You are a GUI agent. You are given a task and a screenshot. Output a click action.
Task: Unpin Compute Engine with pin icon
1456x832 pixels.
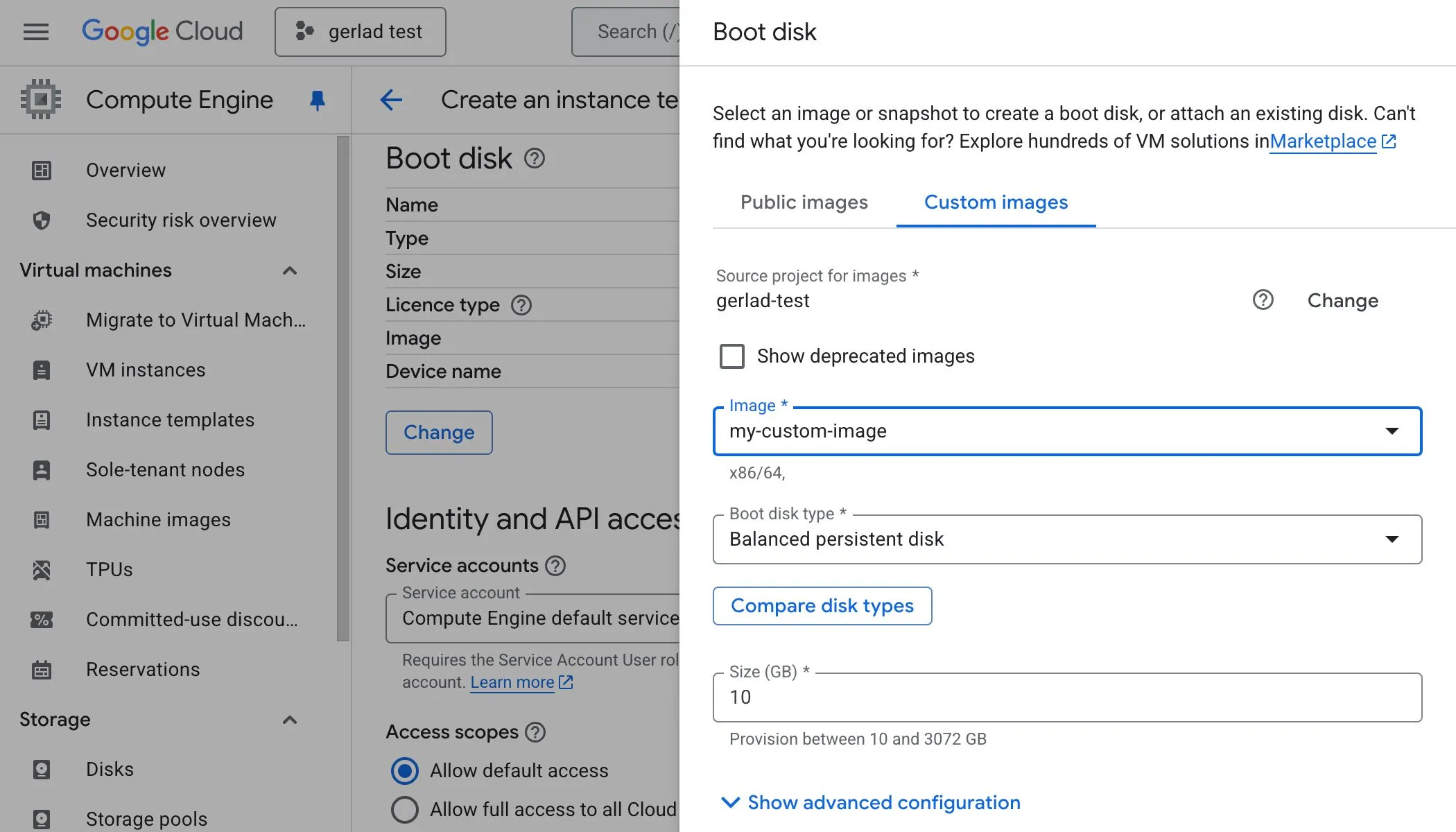318,101
